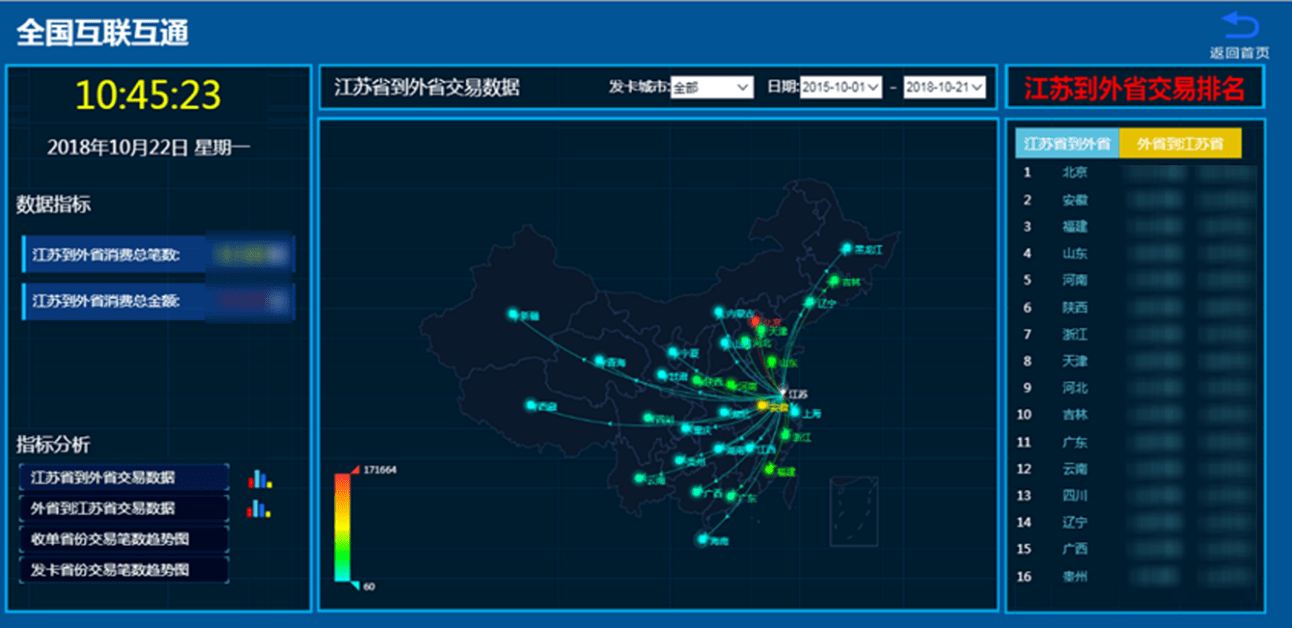Click the upper legend handle at 171664
Viewport: 1292px width, 628px height.
(x=354, y=468)
